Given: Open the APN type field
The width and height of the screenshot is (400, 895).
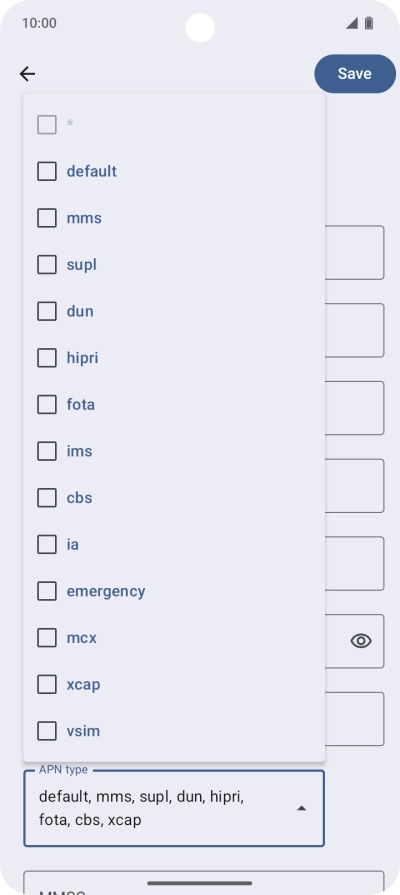Looking at the screenshot, I should click(x=174, y=808).
